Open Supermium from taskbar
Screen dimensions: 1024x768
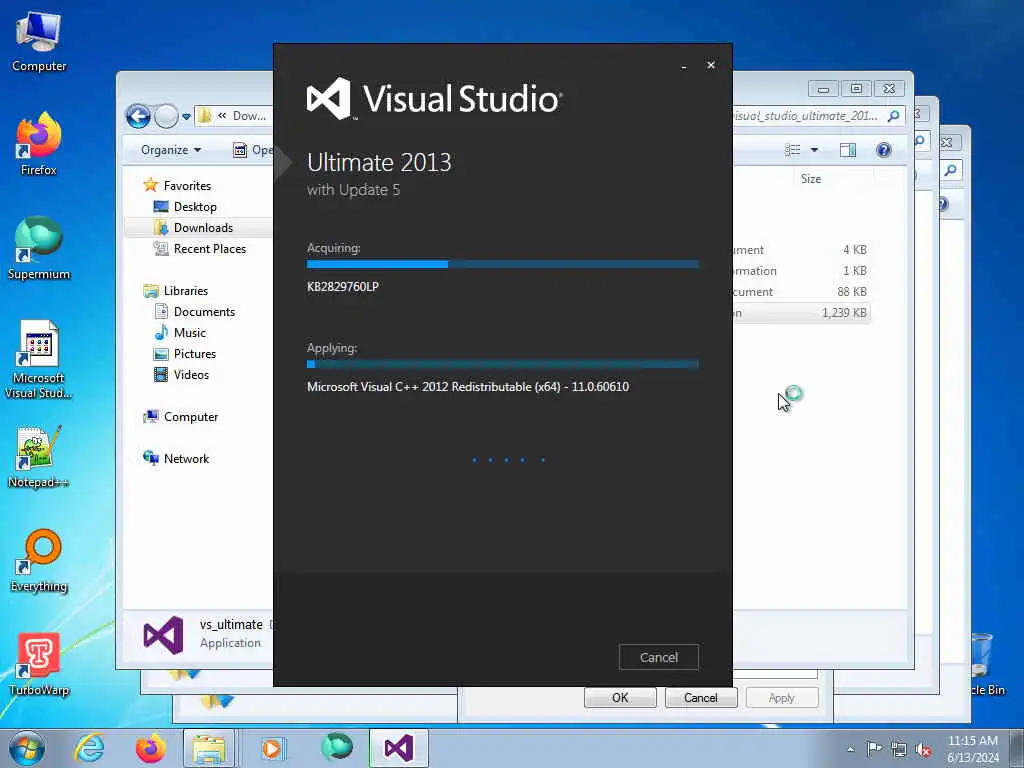[x=336, y=747]
